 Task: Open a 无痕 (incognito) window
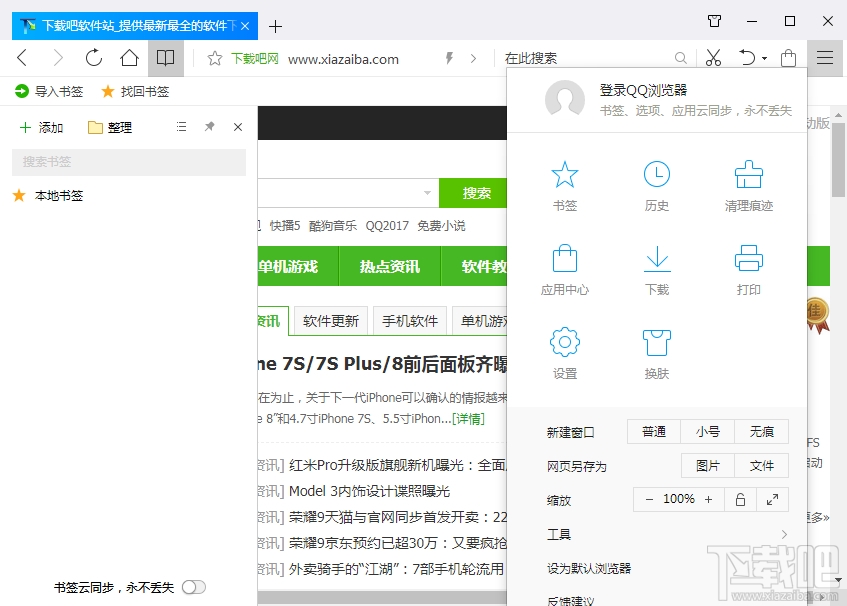coord(762,431)
